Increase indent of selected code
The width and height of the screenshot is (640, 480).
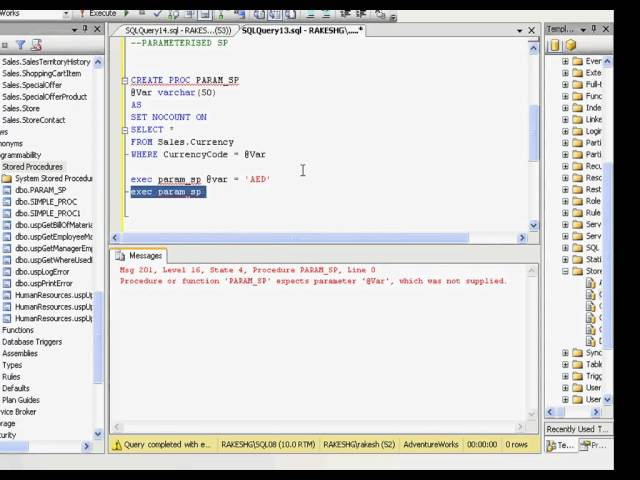click(x=361, y=14)
